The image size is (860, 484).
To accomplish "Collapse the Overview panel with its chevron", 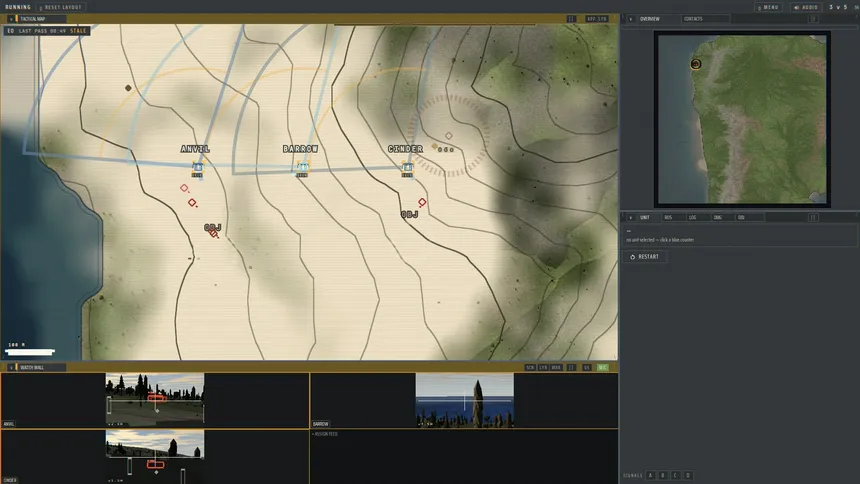I will click(630, 19).
